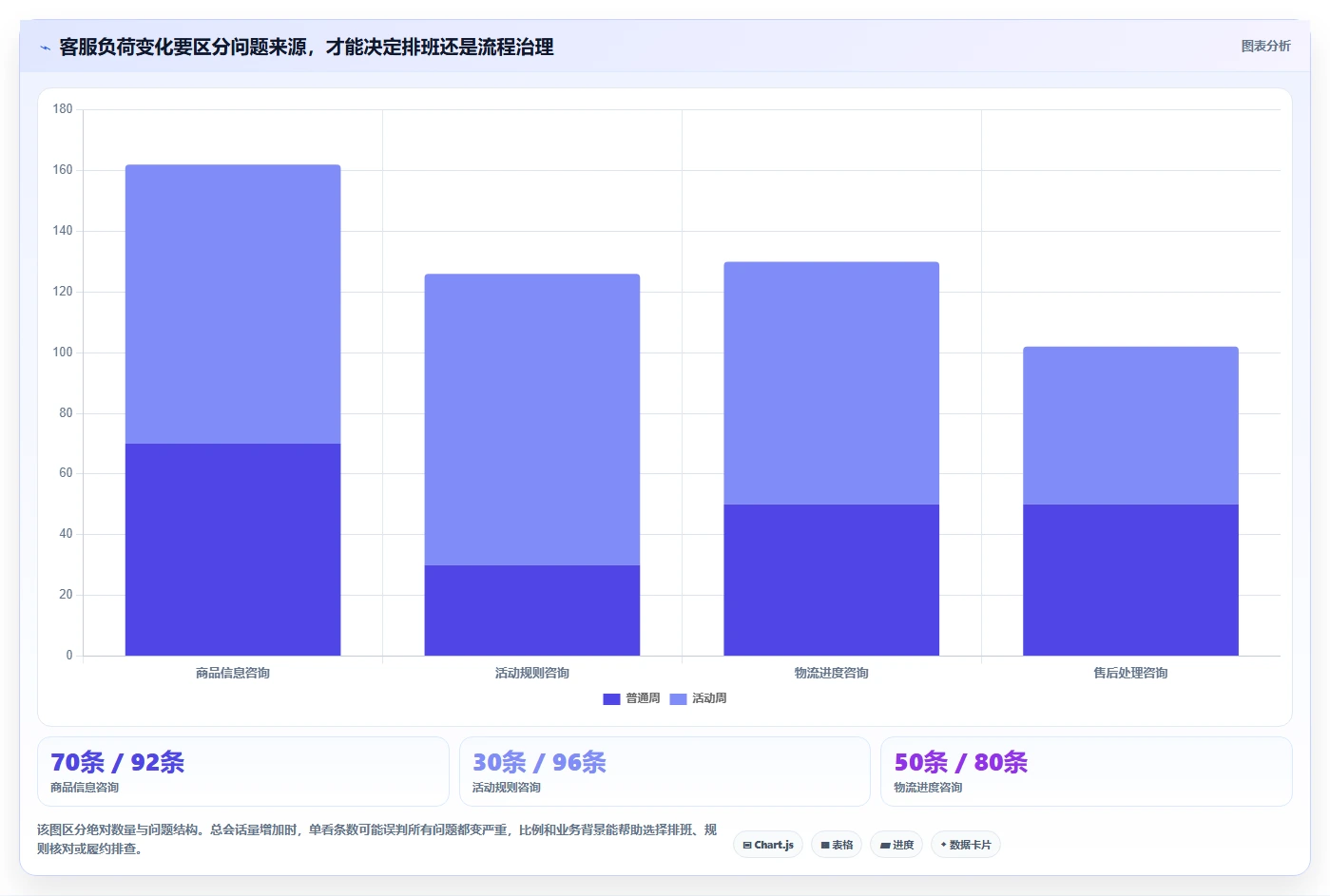Screen dimensions: 1330x896
Task: Select the 进度 tag chip
Action: click(x=896, y=845)
